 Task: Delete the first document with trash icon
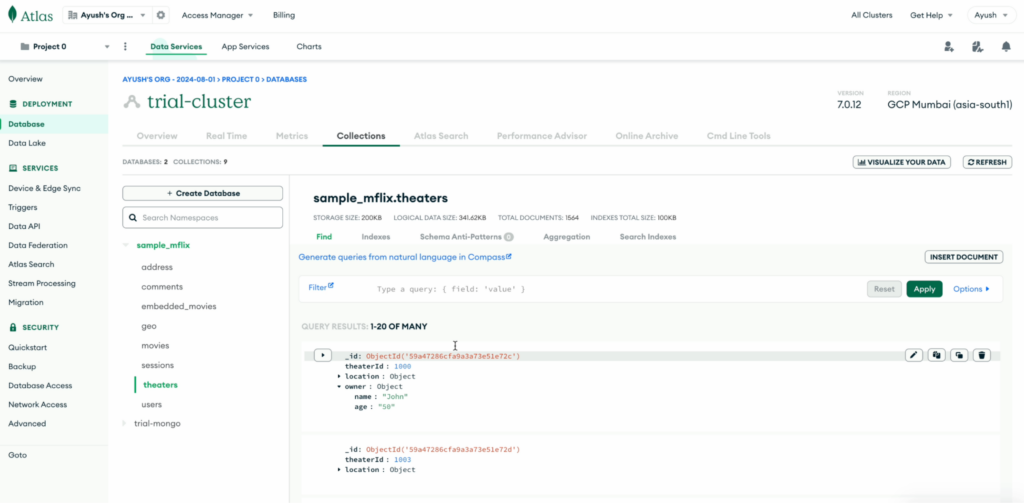point(982,355)
